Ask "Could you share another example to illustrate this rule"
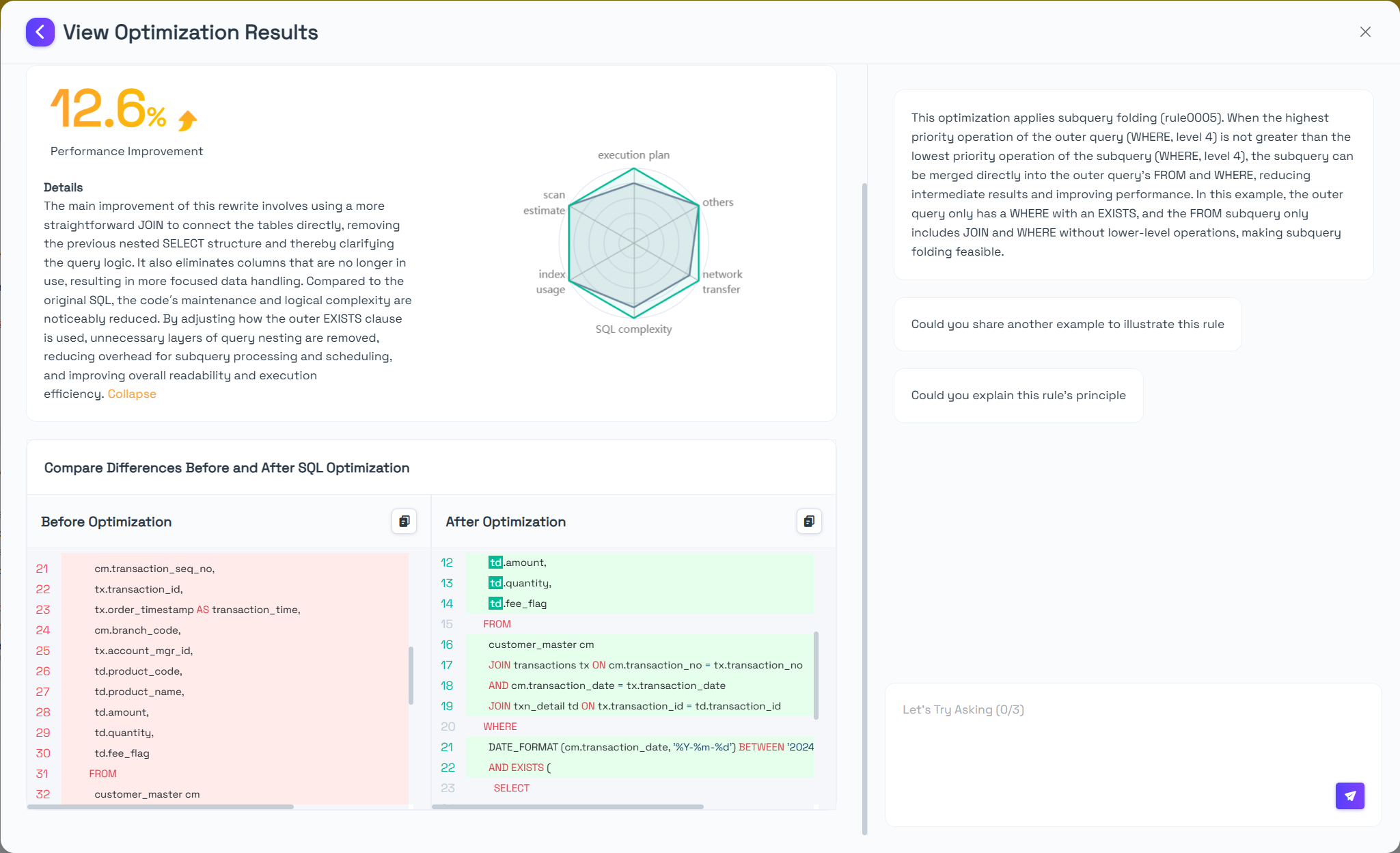 coord(1067,324)
